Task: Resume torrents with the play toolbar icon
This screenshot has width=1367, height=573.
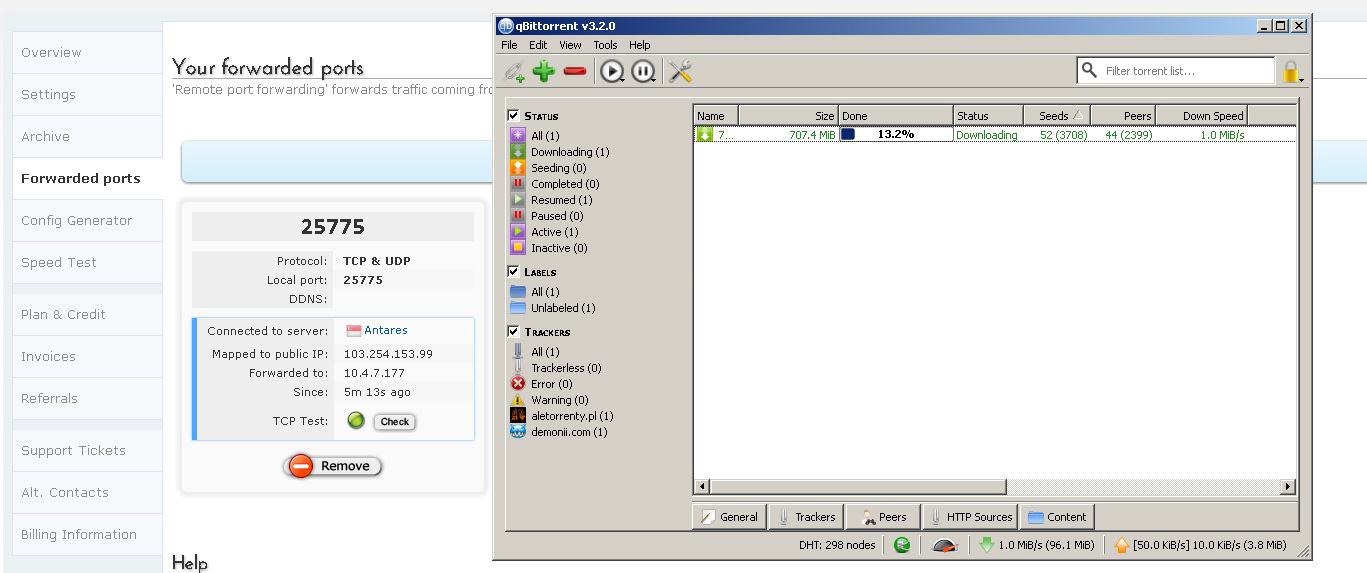Action: (610, 71)
